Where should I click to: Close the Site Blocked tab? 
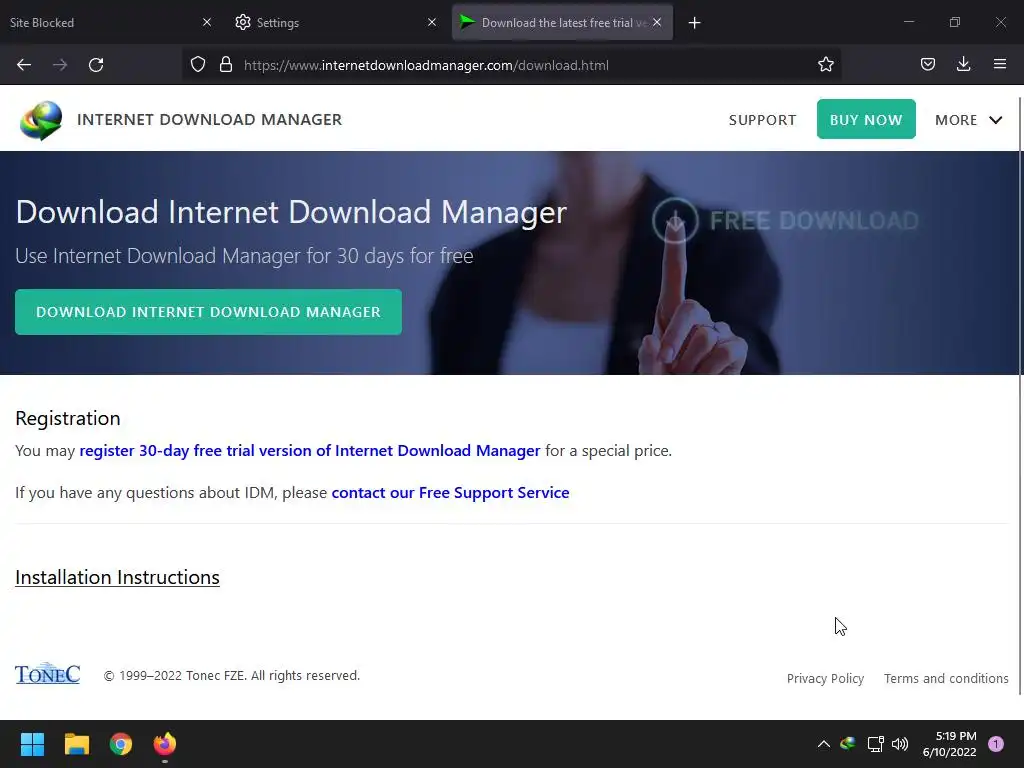(207, 22)
